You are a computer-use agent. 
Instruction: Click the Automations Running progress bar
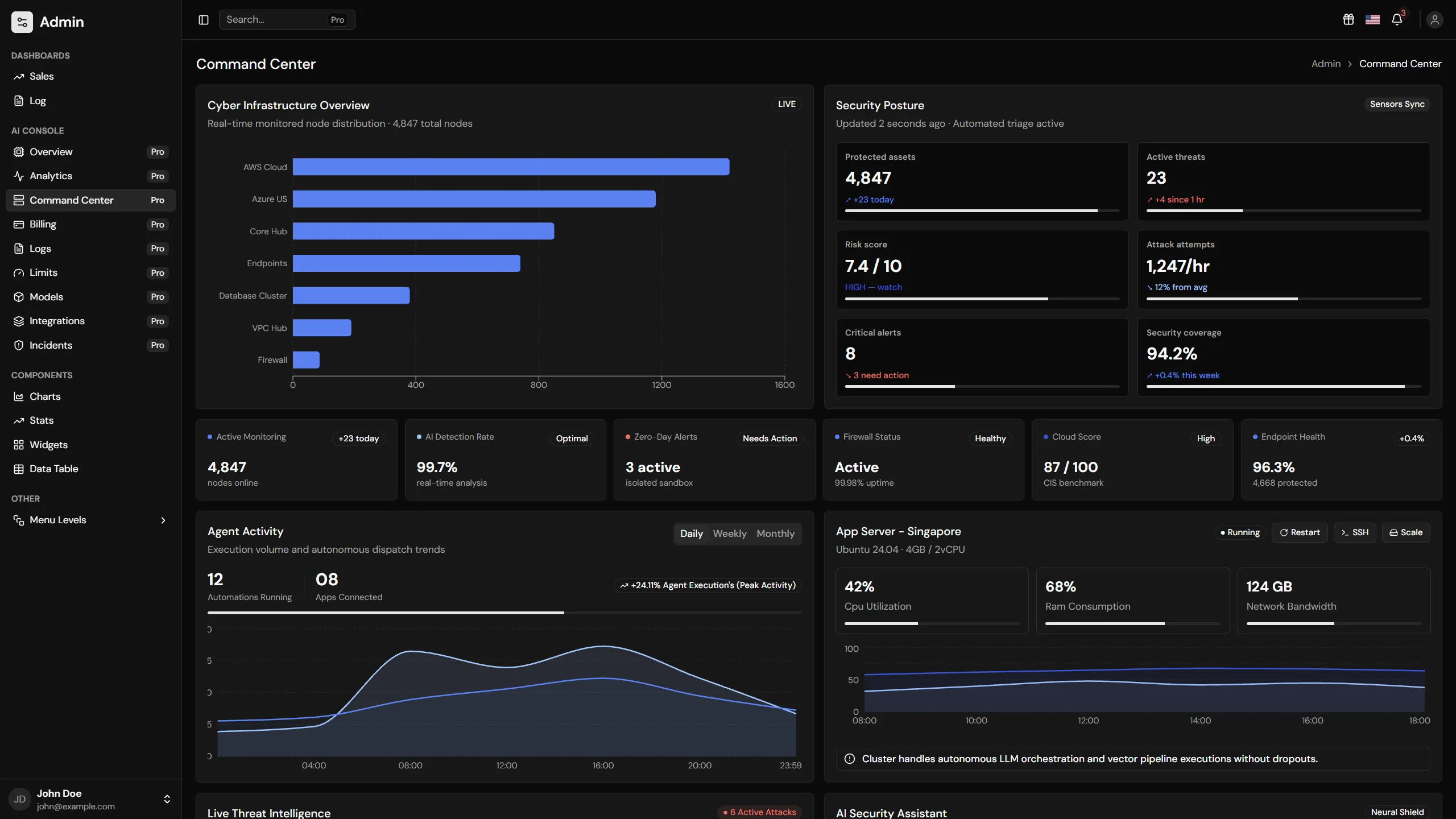click(504, 613)
